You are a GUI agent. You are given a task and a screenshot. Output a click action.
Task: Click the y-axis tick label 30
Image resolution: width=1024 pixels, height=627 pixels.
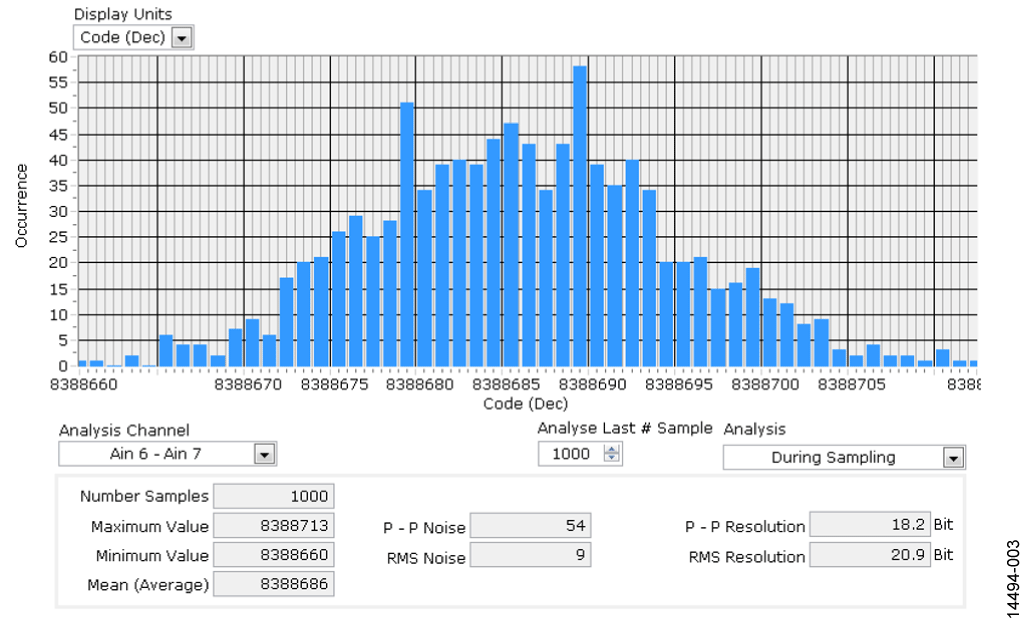click(58, 212)
